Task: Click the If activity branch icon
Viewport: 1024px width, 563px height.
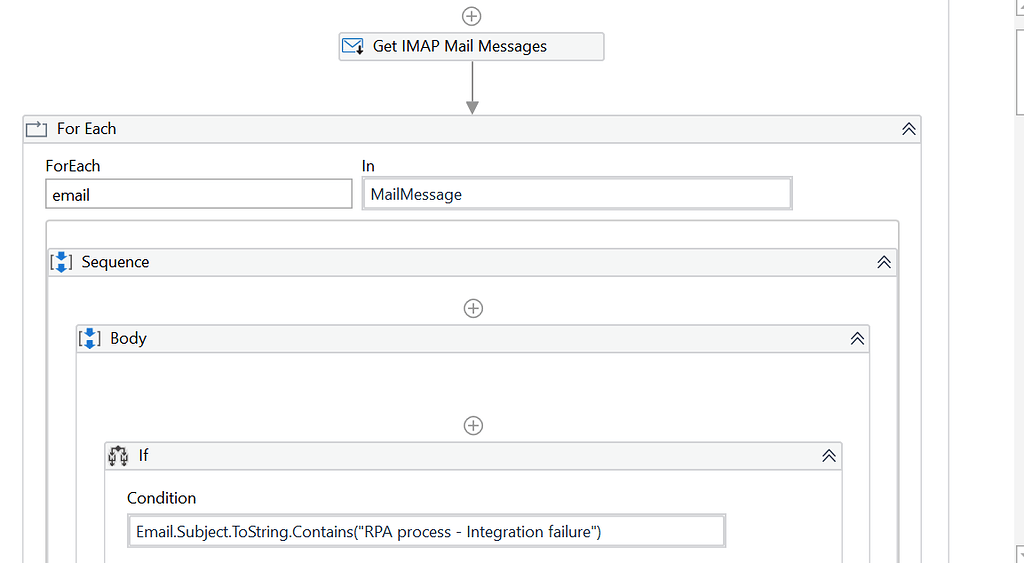Action: click(118, 456)
